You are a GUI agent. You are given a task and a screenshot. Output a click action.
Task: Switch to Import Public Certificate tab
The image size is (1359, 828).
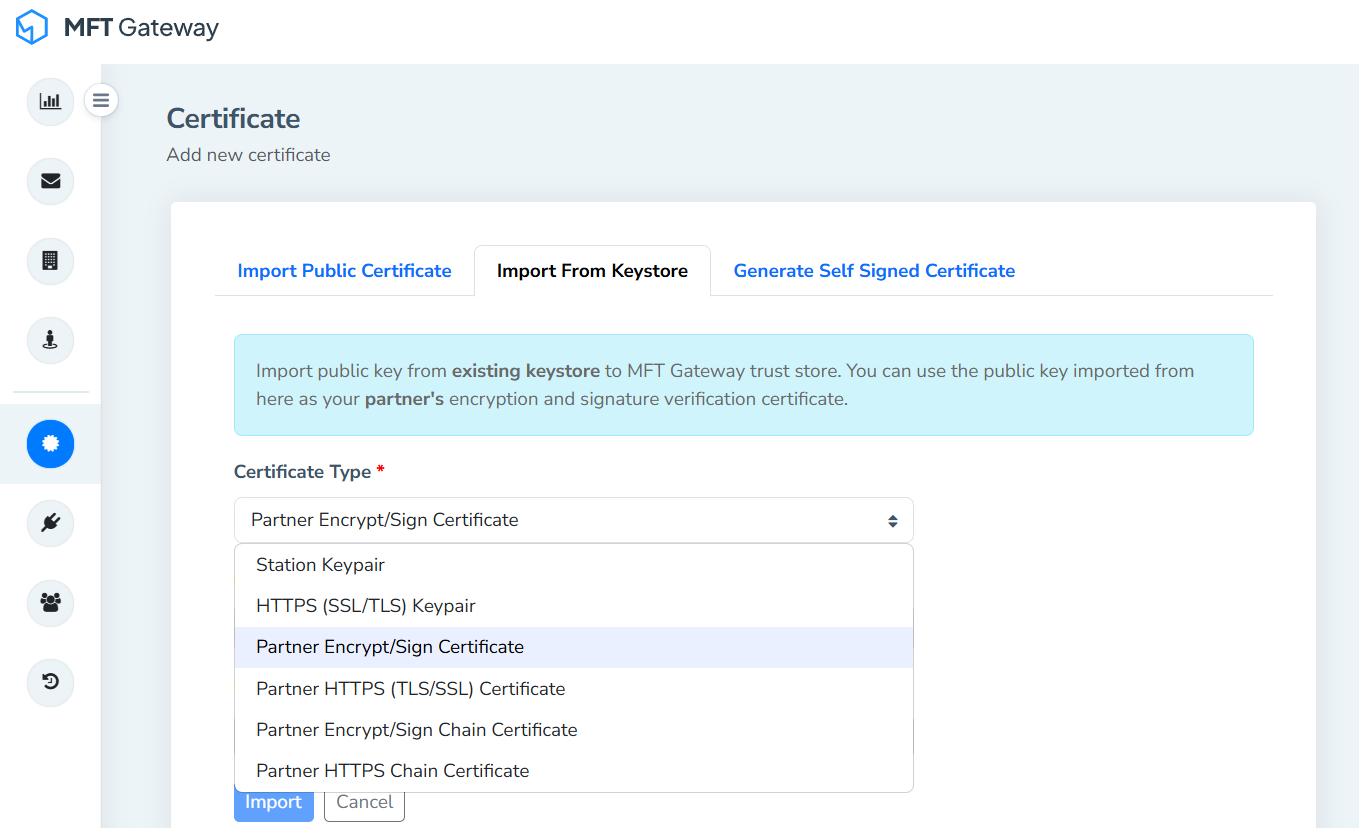tap(344, 271)
